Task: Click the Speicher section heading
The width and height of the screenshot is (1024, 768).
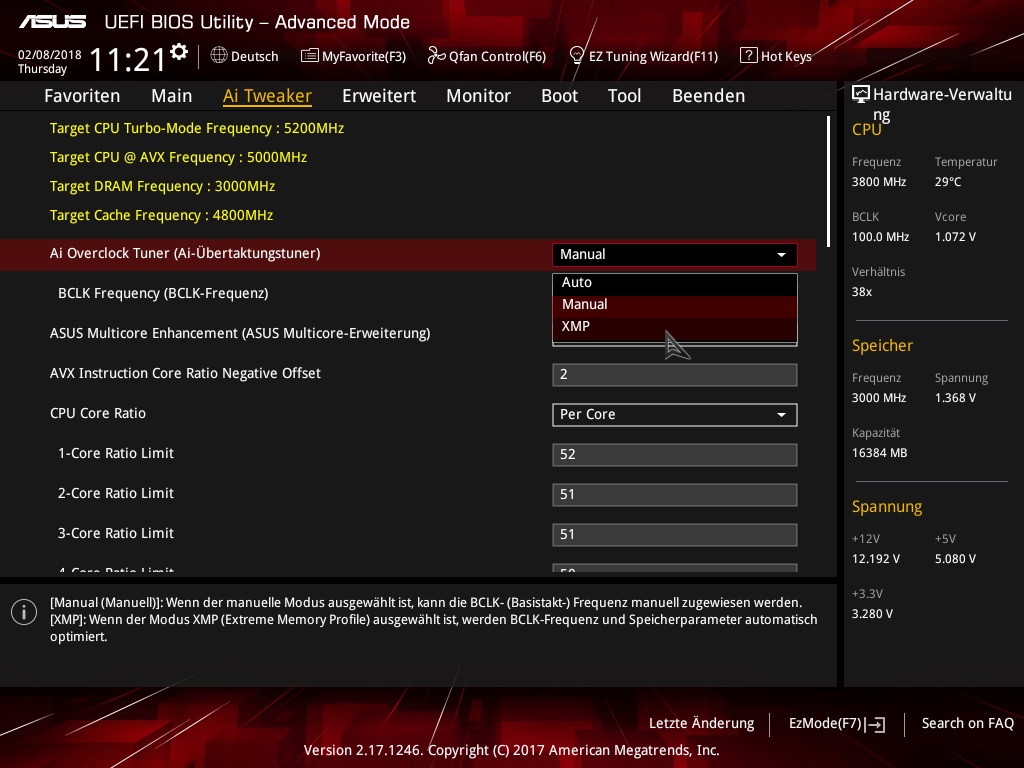Action: click(882, 345)
